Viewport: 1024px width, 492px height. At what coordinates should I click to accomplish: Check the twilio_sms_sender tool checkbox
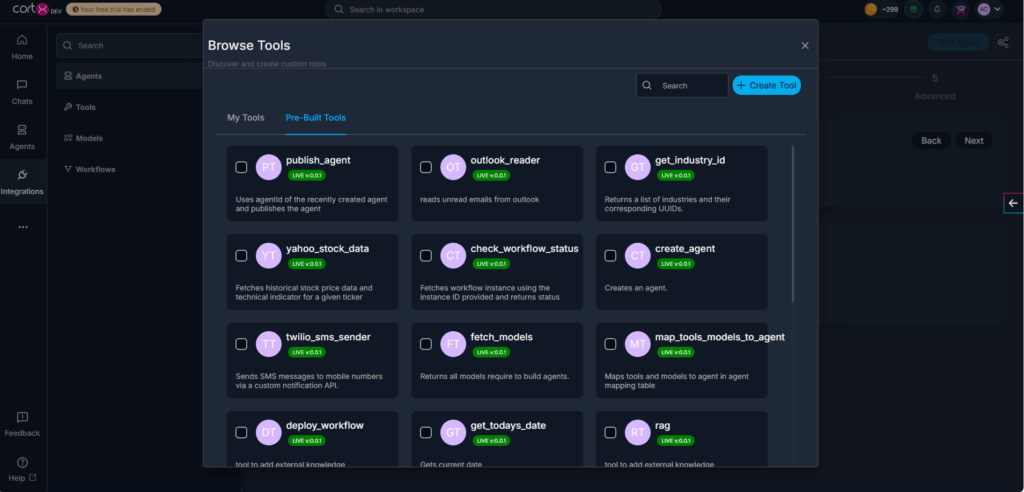point(241,344)
